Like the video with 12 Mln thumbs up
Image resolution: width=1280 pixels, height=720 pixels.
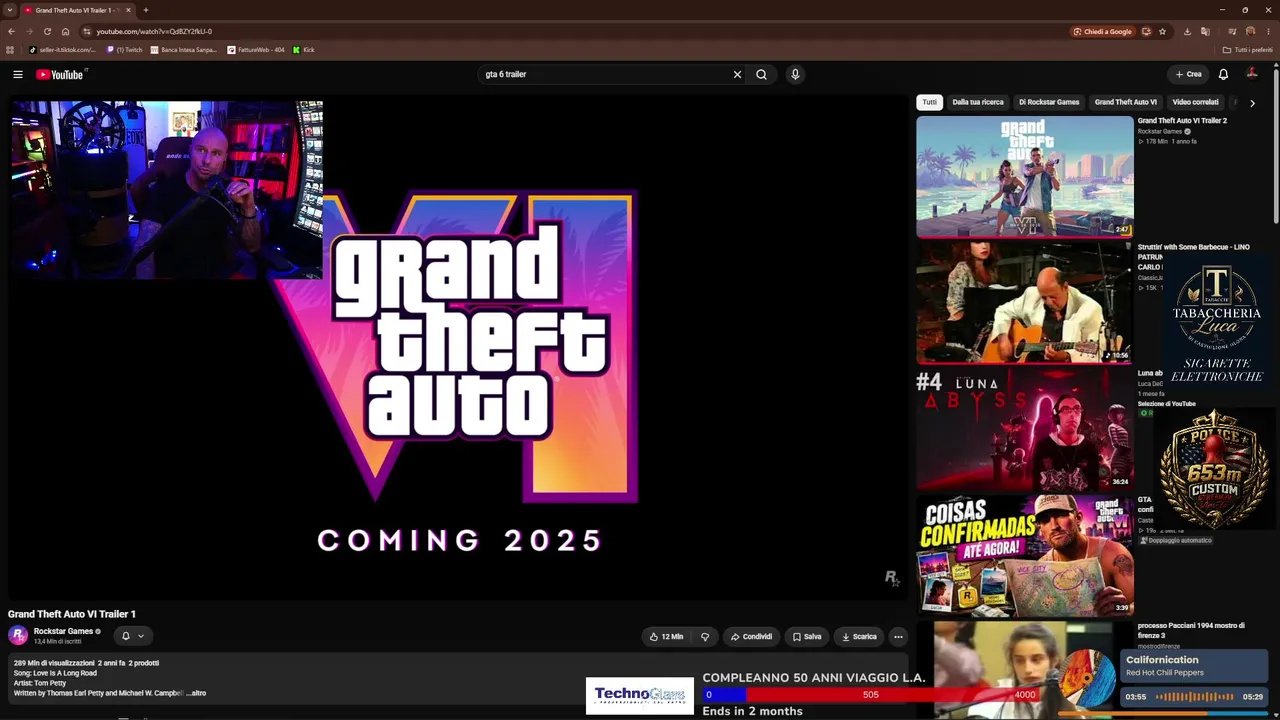point(666,637)
